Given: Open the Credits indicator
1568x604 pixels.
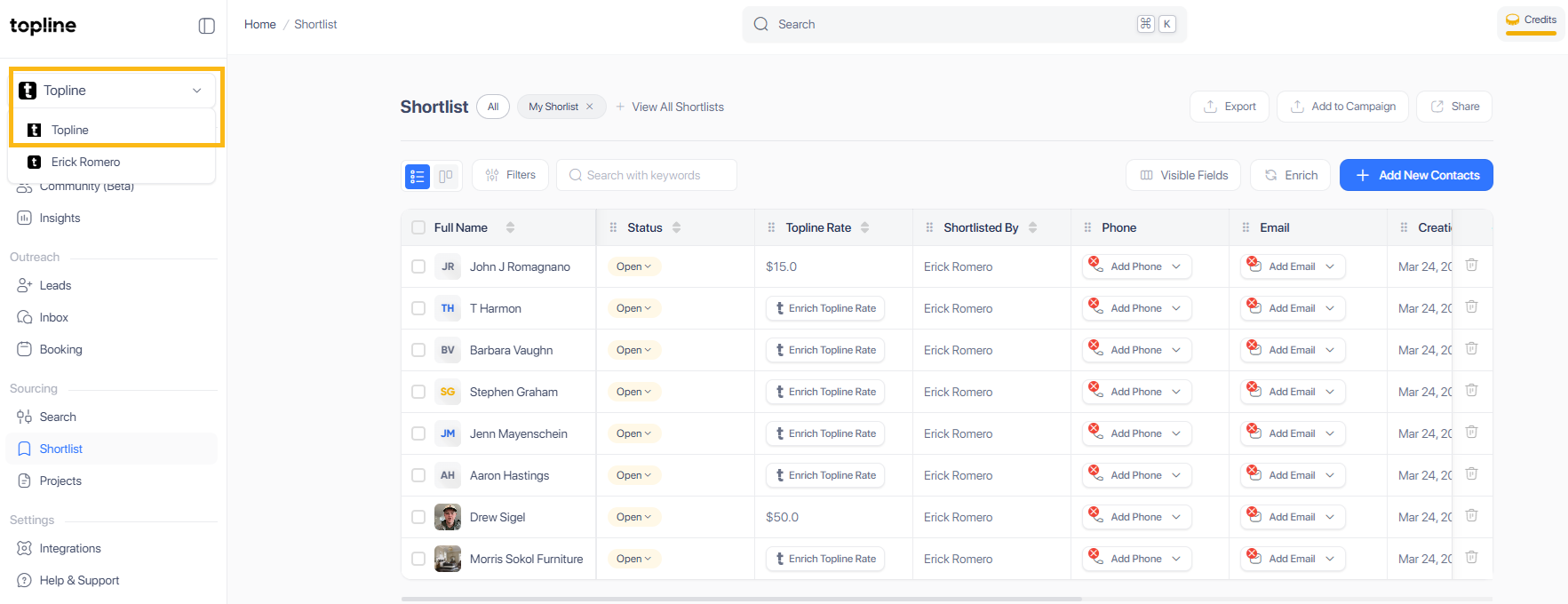Looking at the screenshot, I should click(x=1531, y=21).
